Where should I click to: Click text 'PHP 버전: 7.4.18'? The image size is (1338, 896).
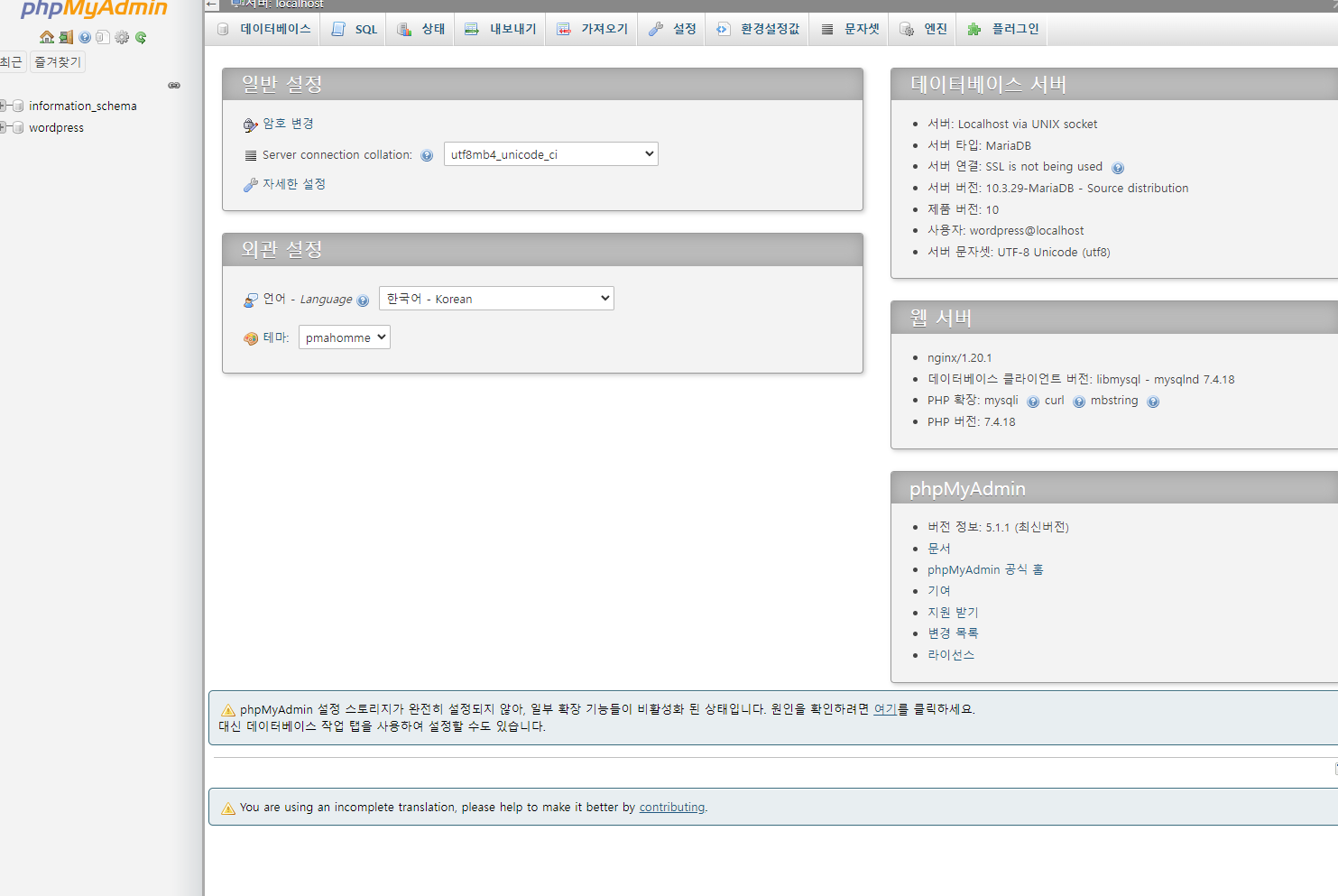(x=971, y=422)
